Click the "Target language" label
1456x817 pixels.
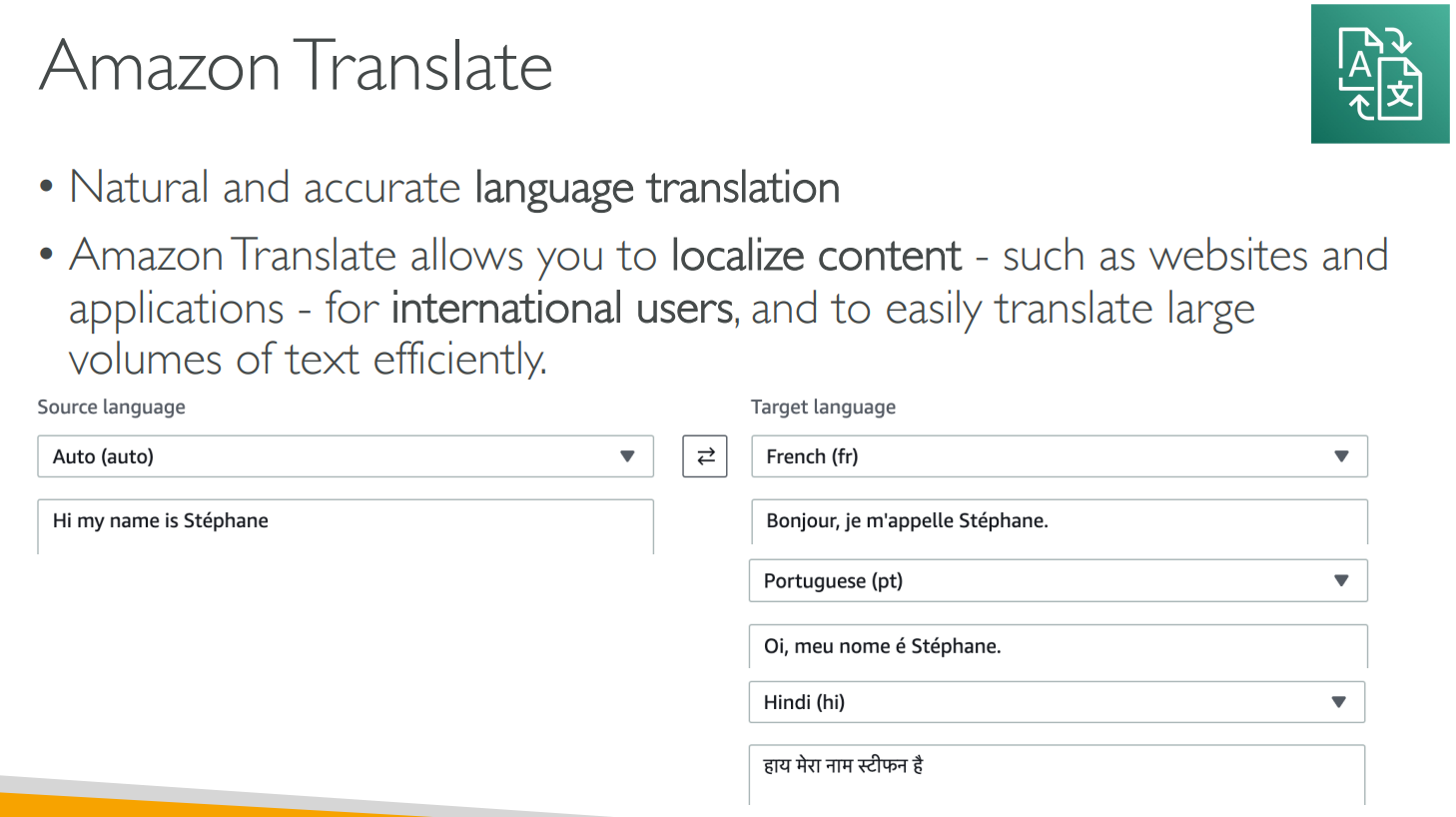click(823, 408)
